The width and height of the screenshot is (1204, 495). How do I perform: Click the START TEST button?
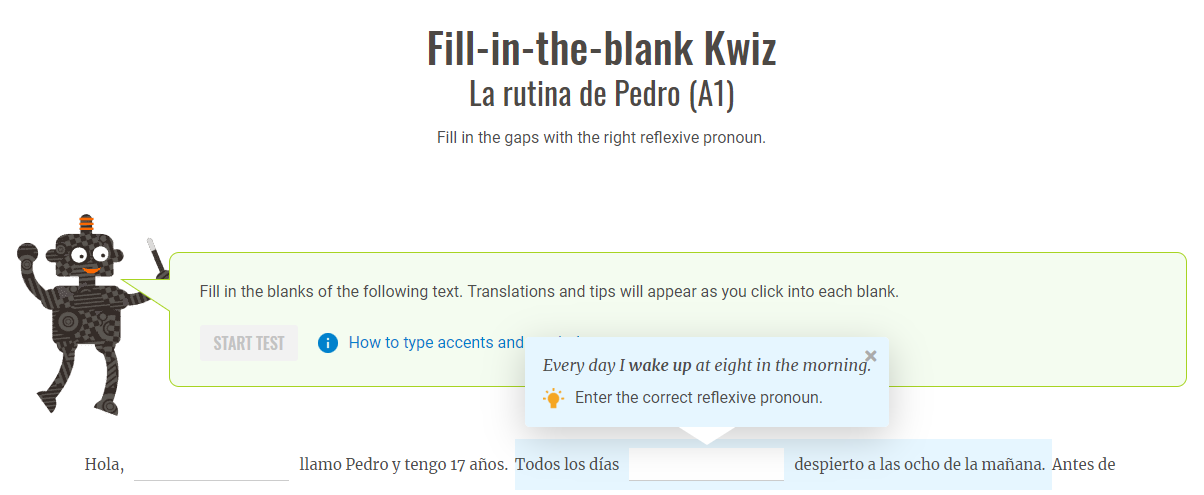tap(249, 343)
